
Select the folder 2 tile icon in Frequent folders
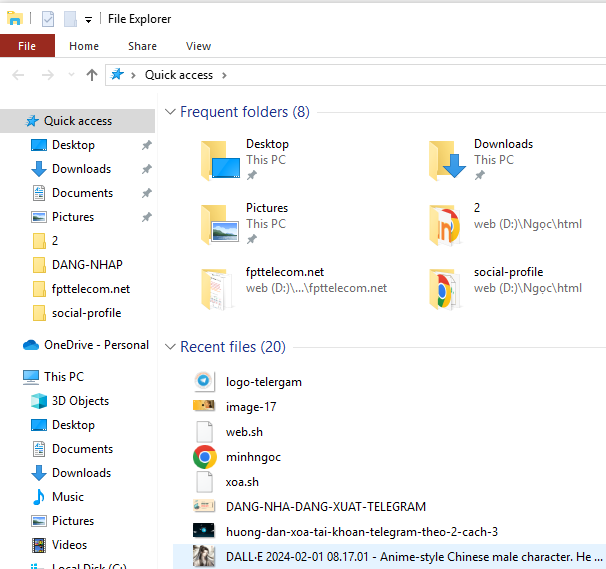[444, 225]
